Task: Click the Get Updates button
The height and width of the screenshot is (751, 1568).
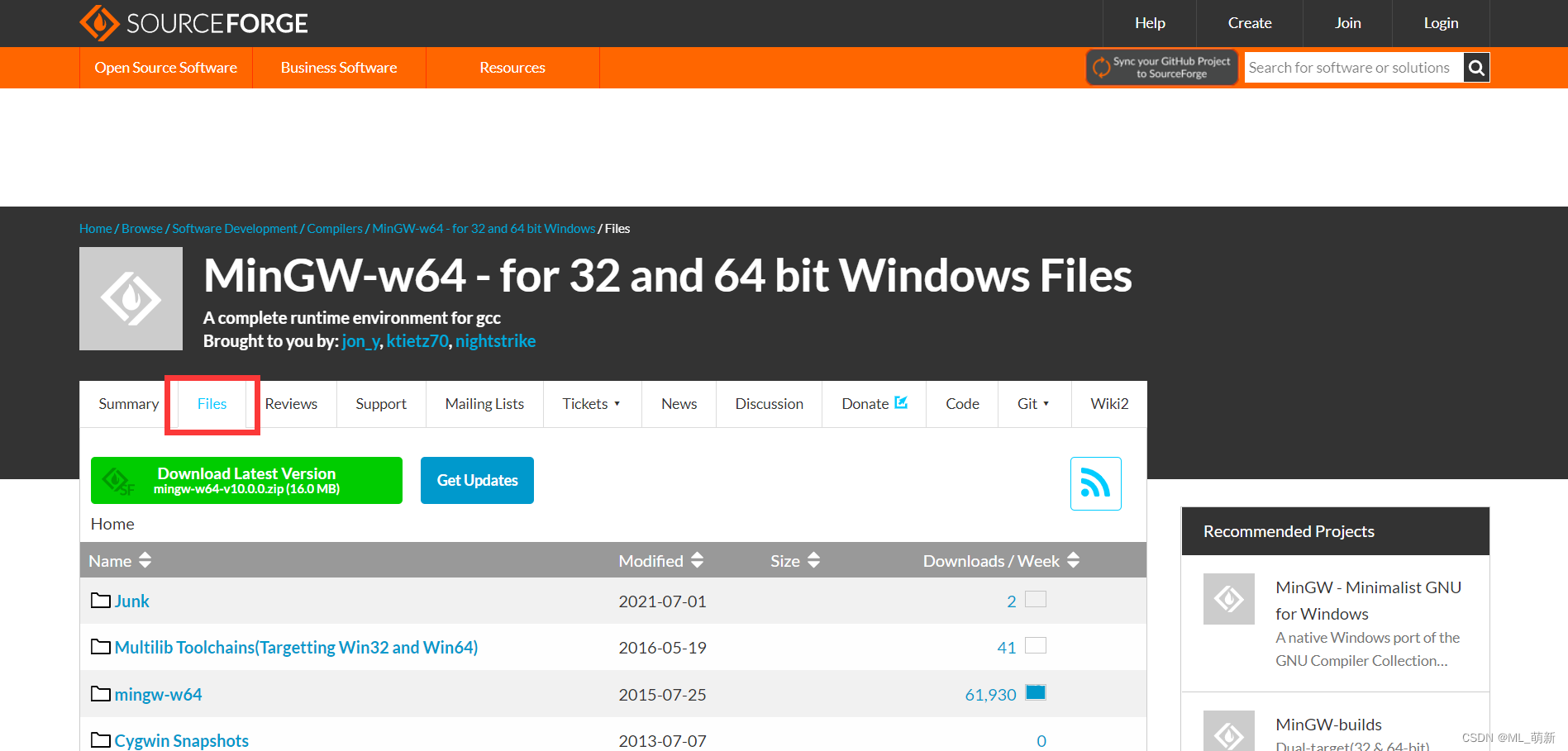Action: 477,480
